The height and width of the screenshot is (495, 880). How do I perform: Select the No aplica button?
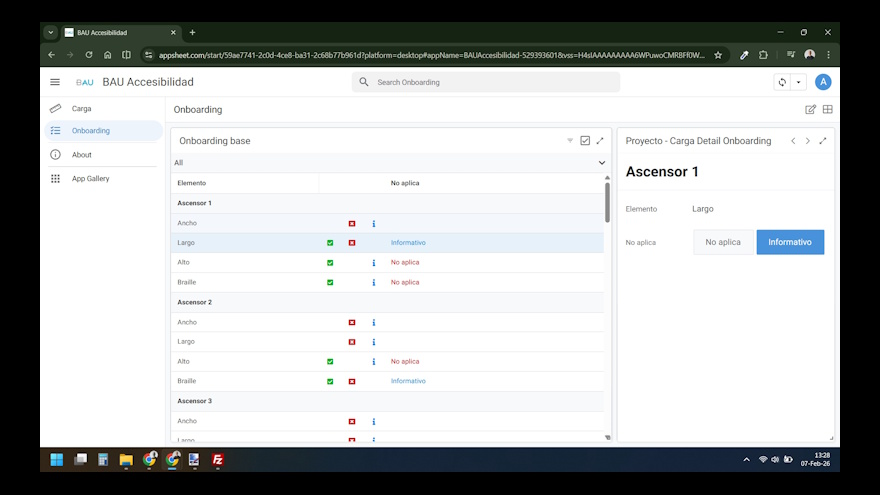[723, 242]
